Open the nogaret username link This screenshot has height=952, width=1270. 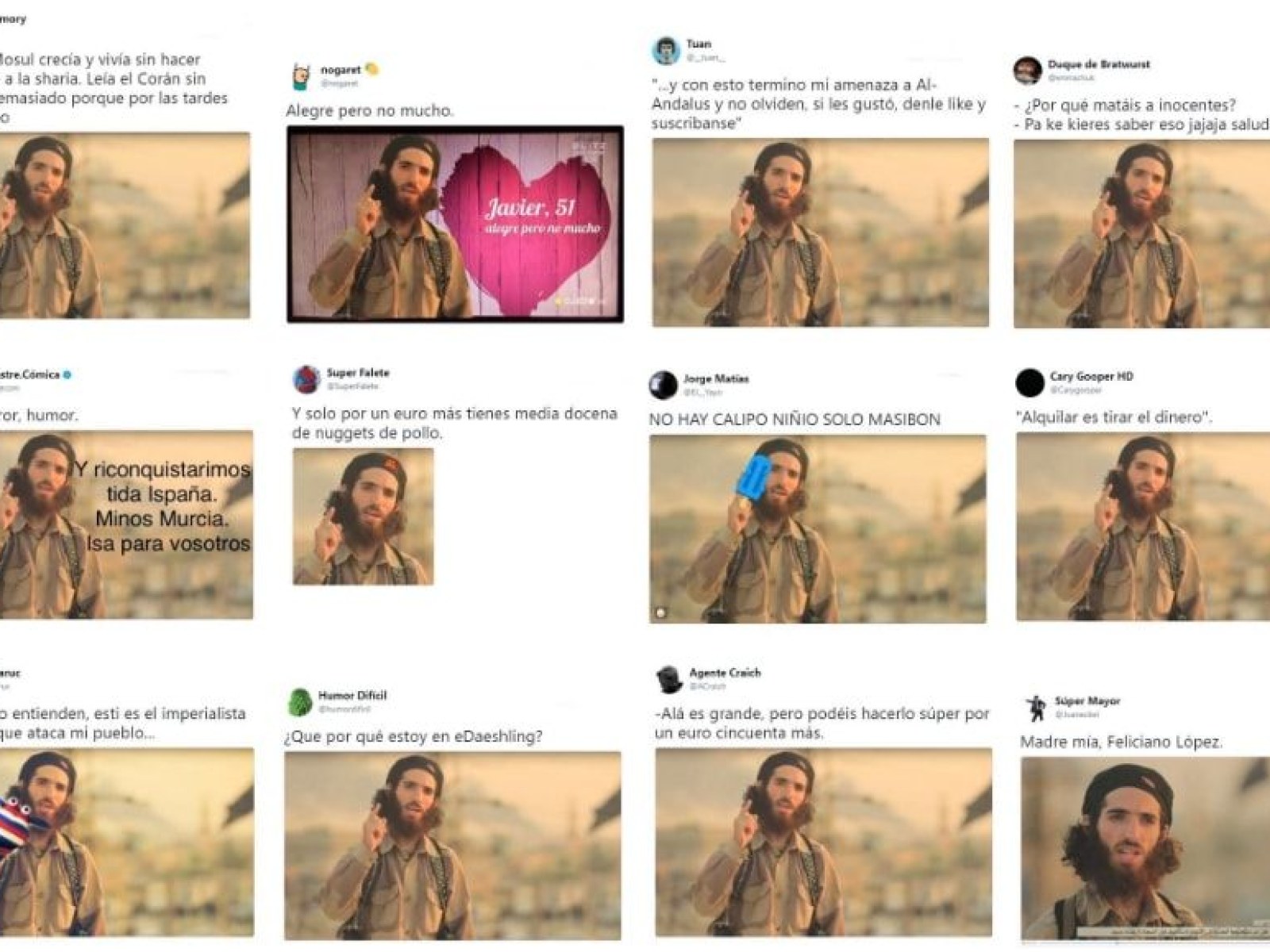pos(341,70)
